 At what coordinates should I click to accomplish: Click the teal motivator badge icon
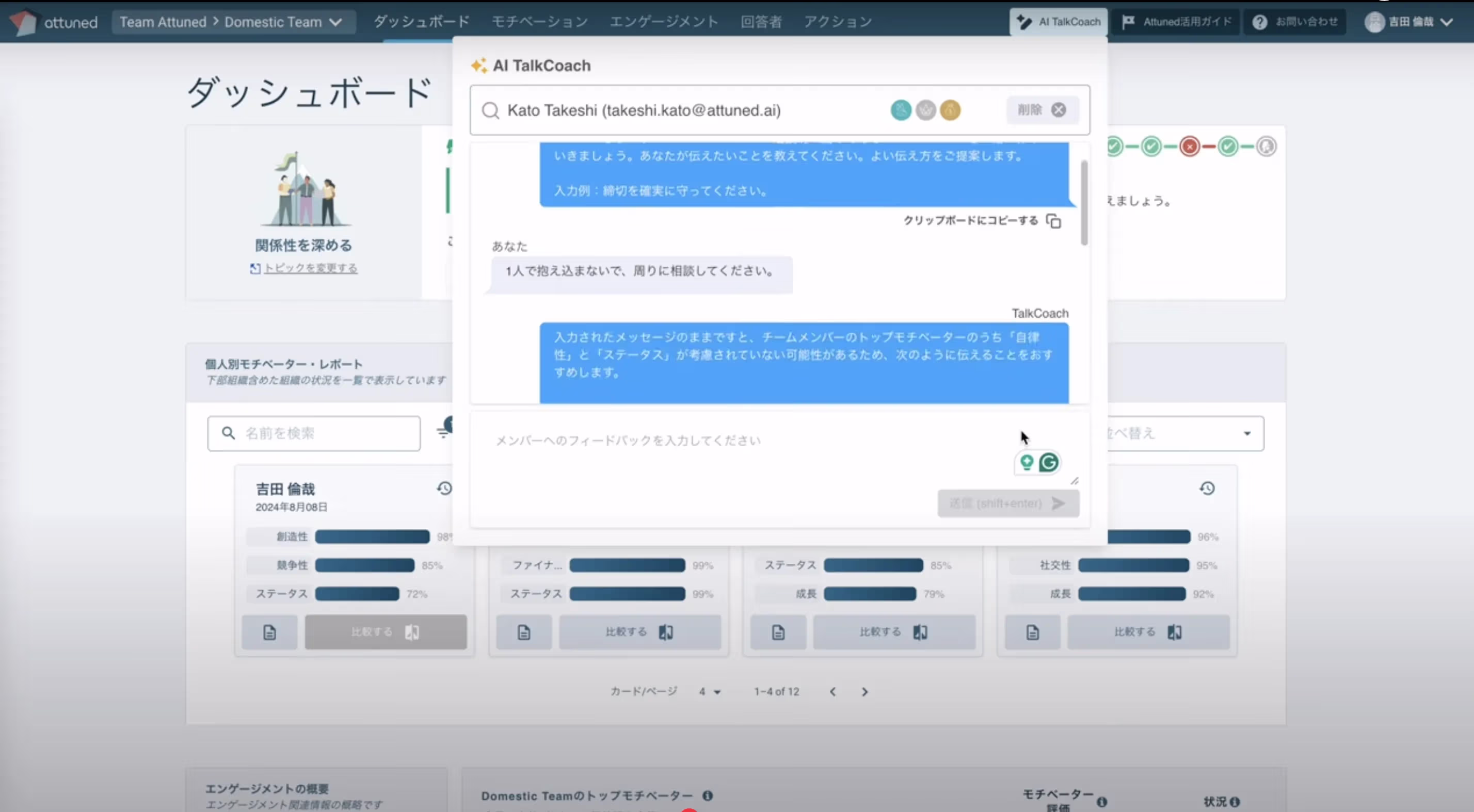click(901, 110)
